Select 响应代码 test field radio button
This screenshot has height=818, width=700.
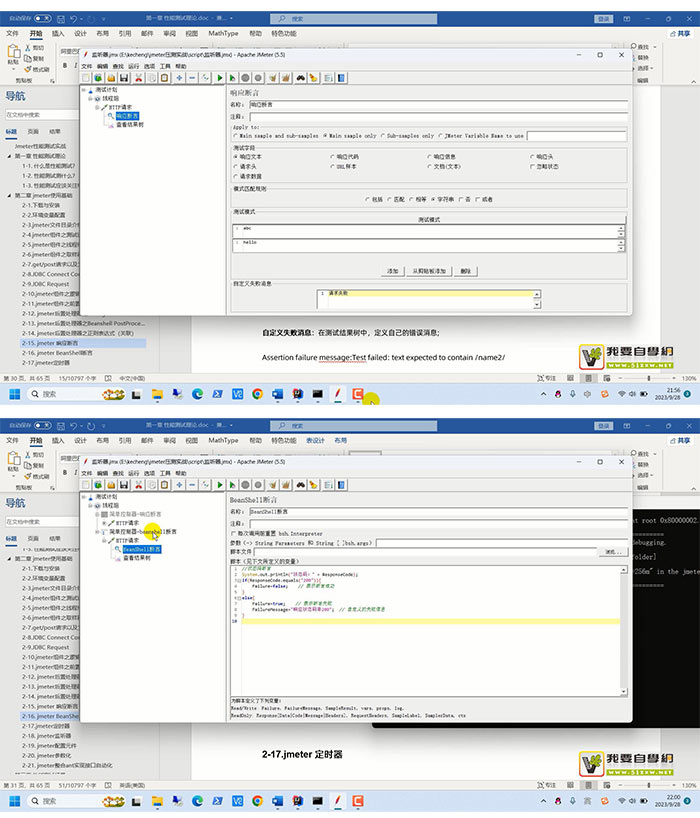click(x=332, y=157)
